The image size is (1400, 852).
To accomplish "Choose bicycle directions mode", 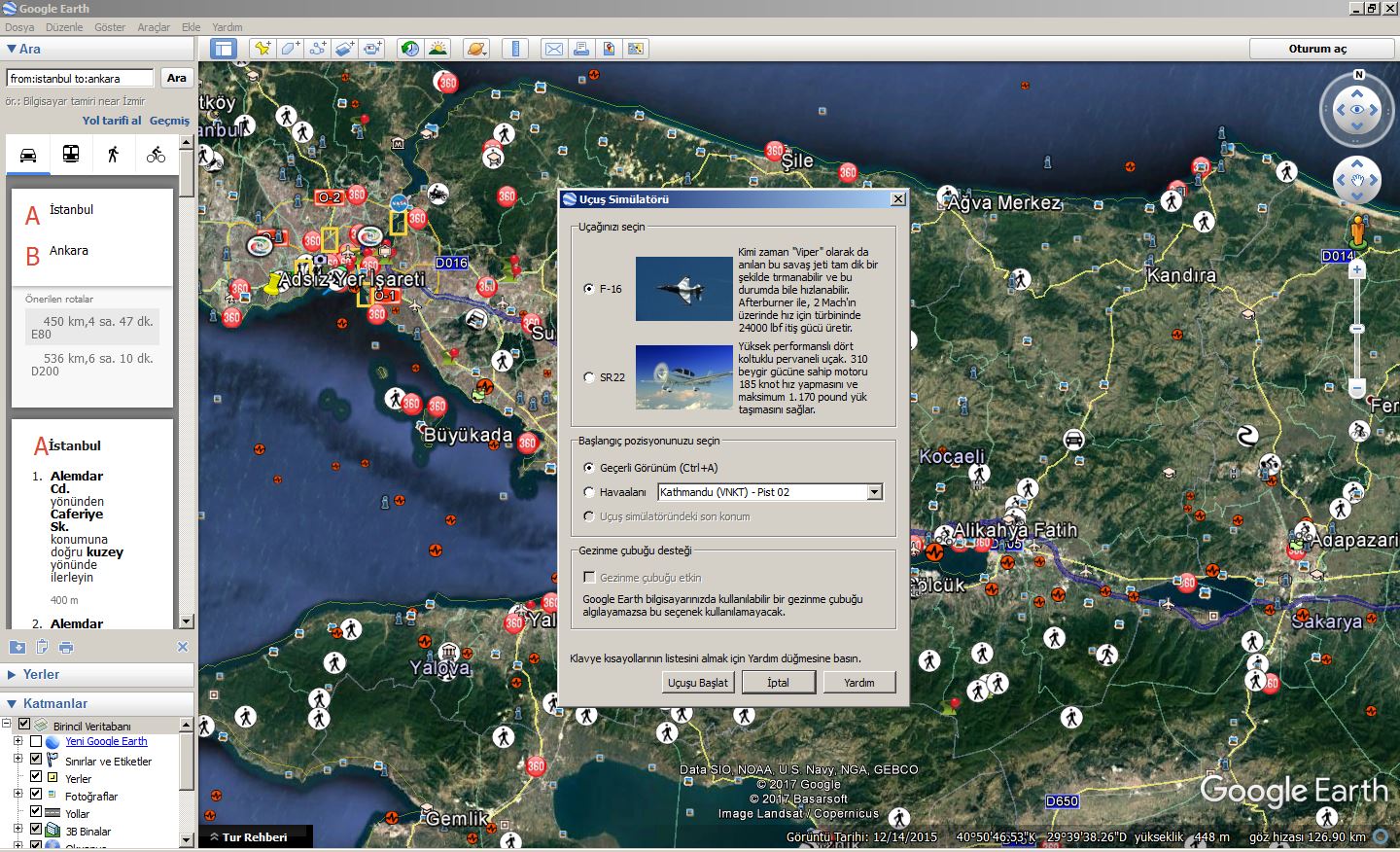I will [156, 155].
